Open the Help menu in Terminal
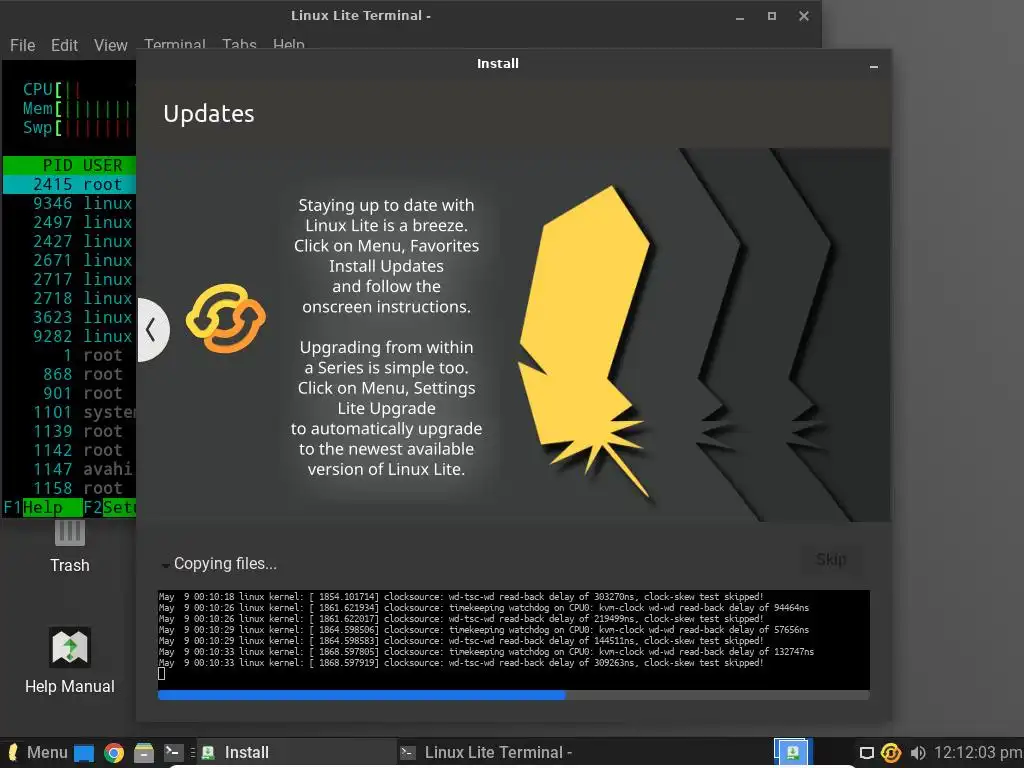The image size is (1024, 768). pyautogui.click(x=289, y=44)
